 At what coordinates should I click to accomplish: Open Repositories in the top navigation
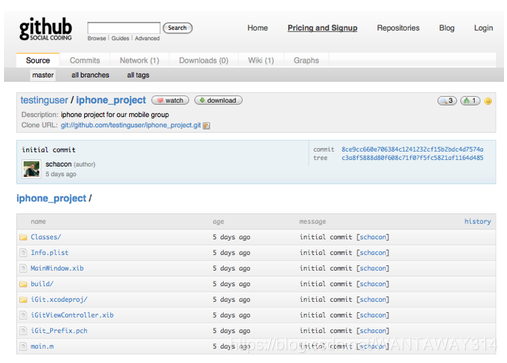[x=398, y=28]
